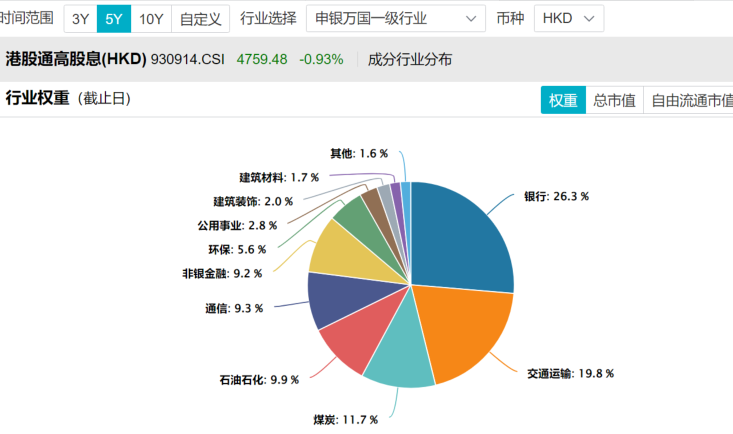Choose the 自定义 custom range option
This screenshot has width=733, height=434.
point(201,19)
